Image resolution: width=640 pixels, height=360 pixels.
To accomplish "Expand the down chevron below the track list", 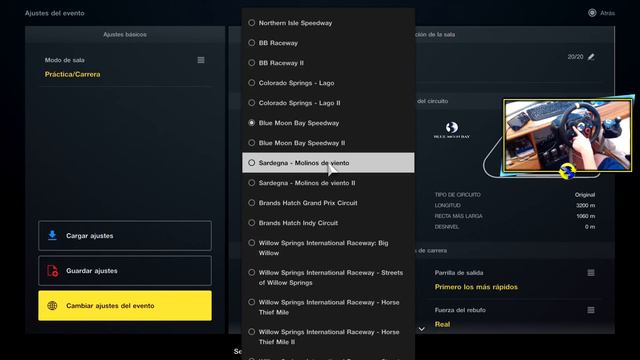I will tap(422, 329).
